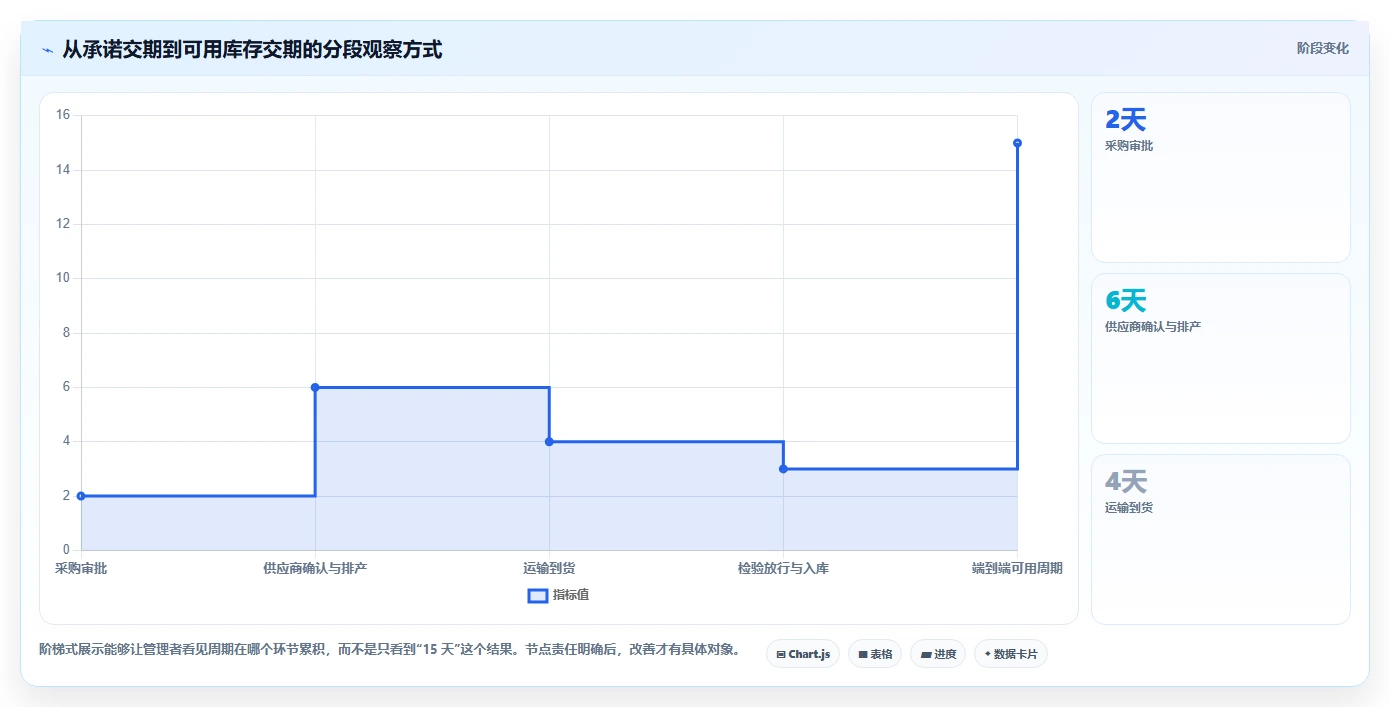Click data point at 运输到货 (value 4)
This screenshot has height=707, width=1390.
tap(549, 441)
